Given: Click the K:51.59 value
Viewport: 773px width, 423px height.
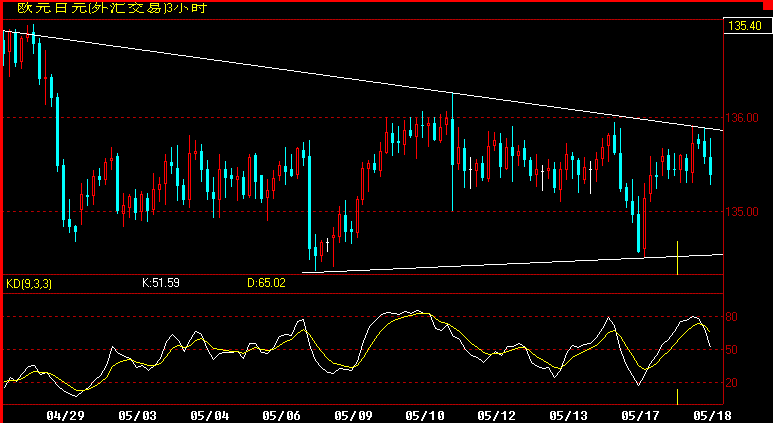Looking at the screenshot, I should (x=161, y=283).
